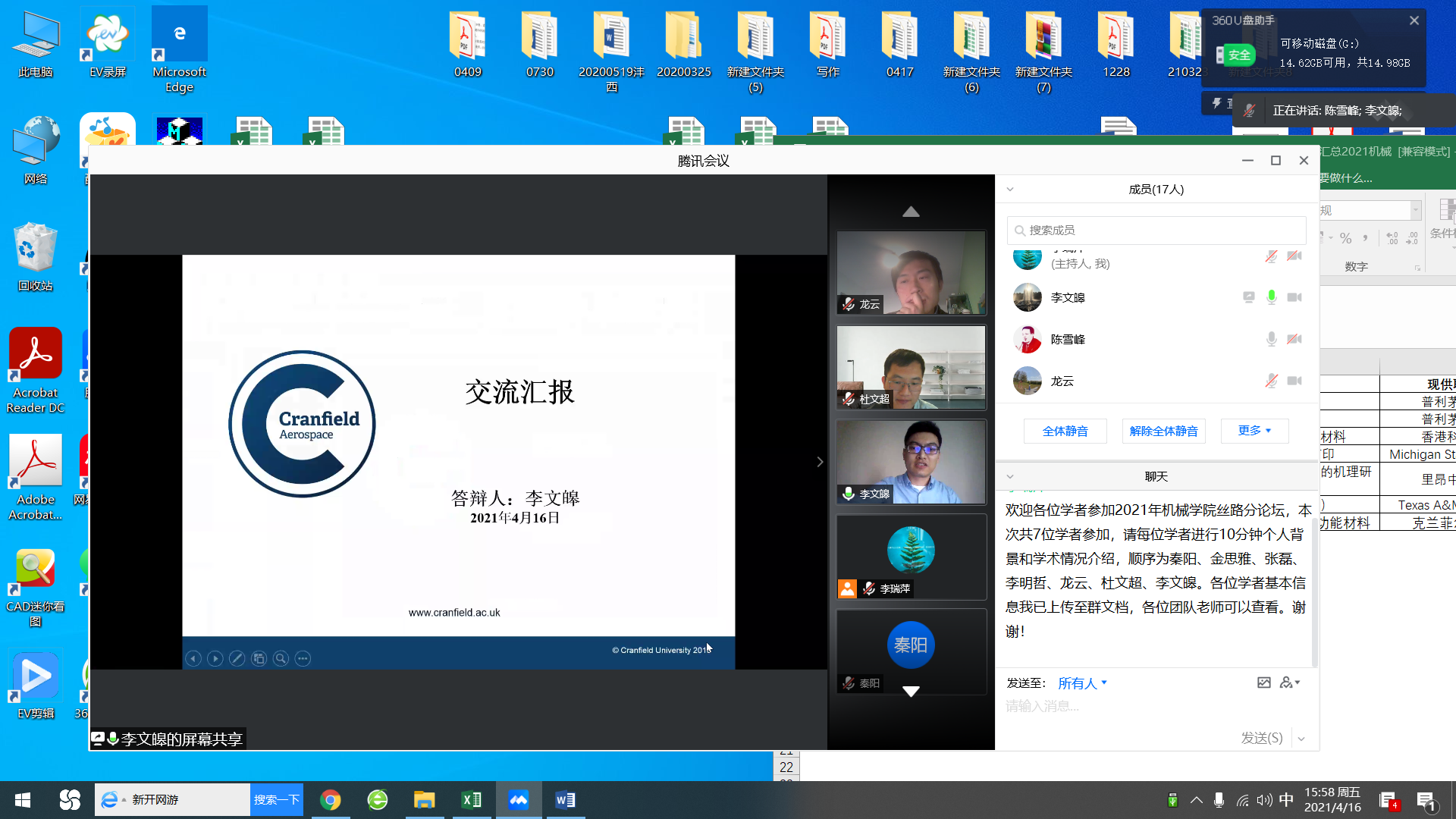
Task: Click the slideshow zoom magnifier icon
Action: pyautogui.click(x=281, y=658)
